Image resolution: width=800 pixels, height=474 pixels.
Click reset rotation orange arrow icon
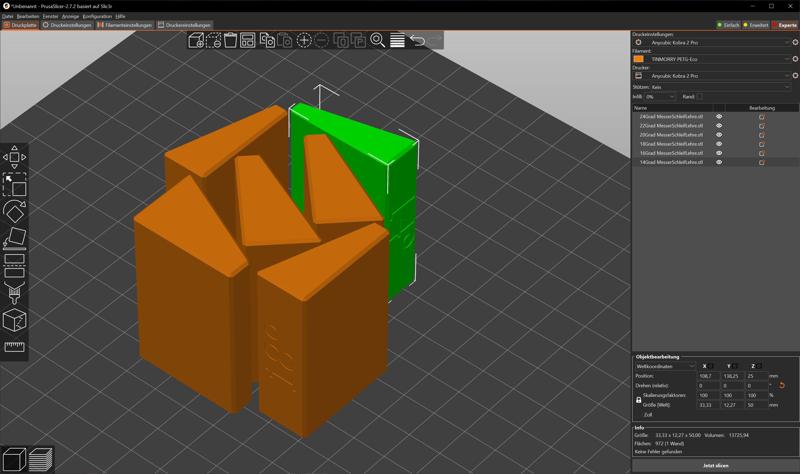click(782, 385)
